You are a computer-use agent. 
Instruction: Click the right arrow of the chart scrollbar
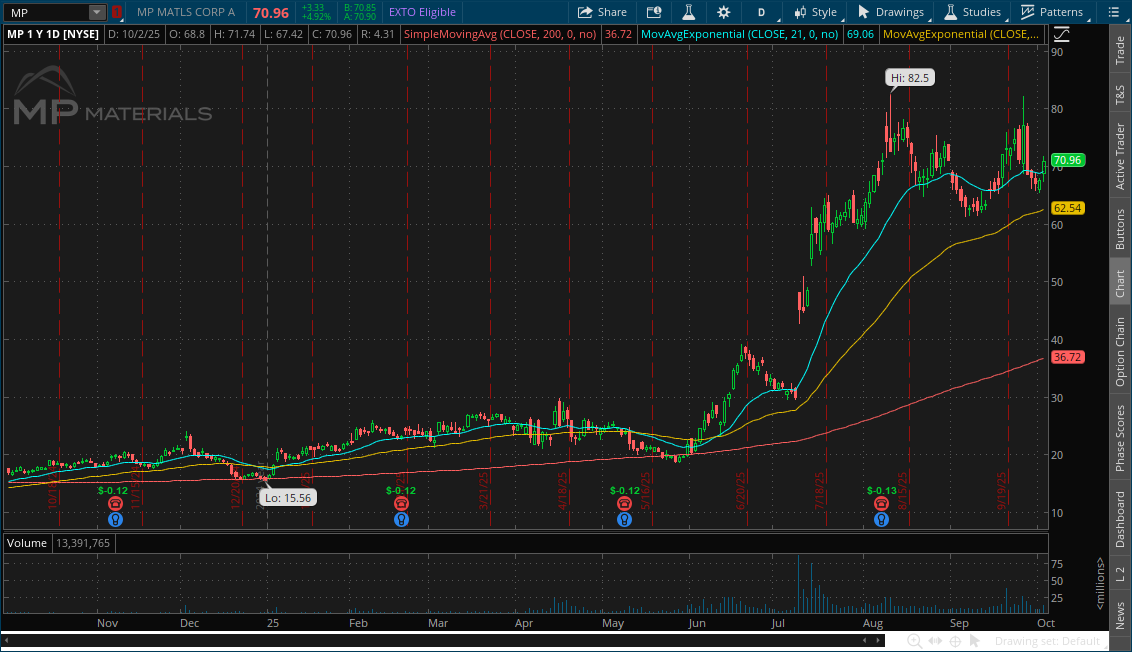(879, 640)
